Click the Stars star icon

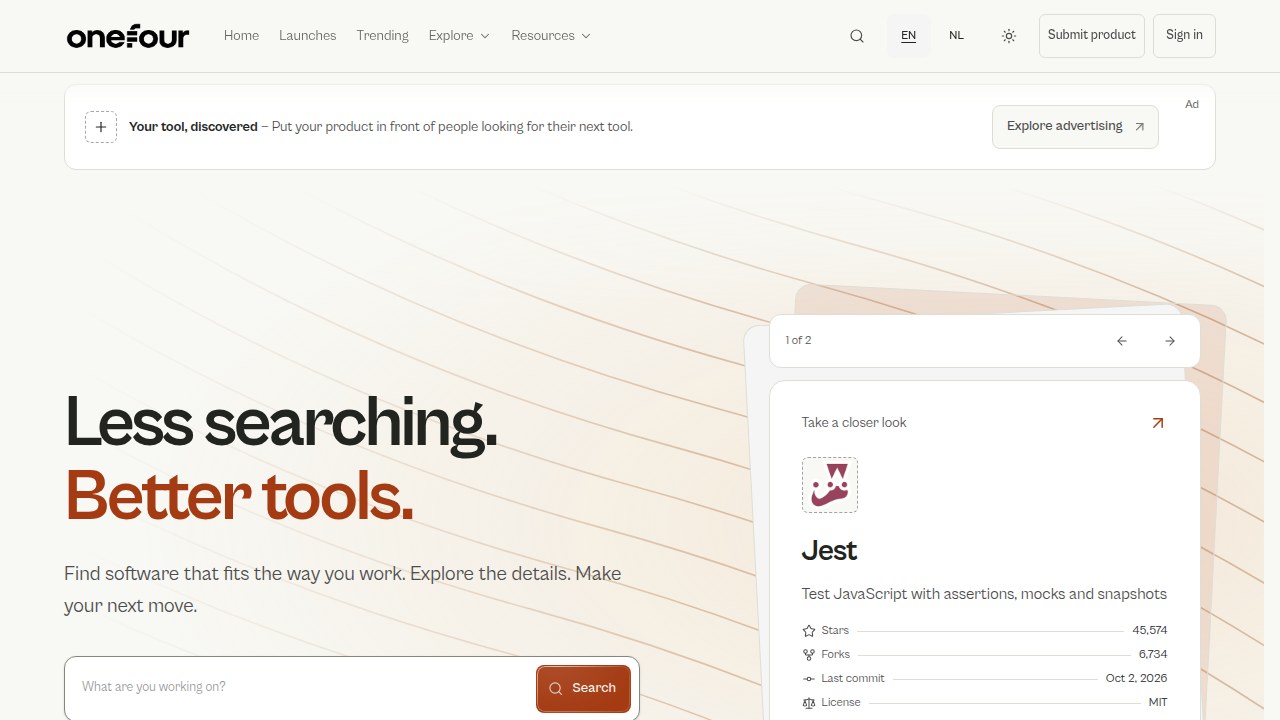coord(809,631)
